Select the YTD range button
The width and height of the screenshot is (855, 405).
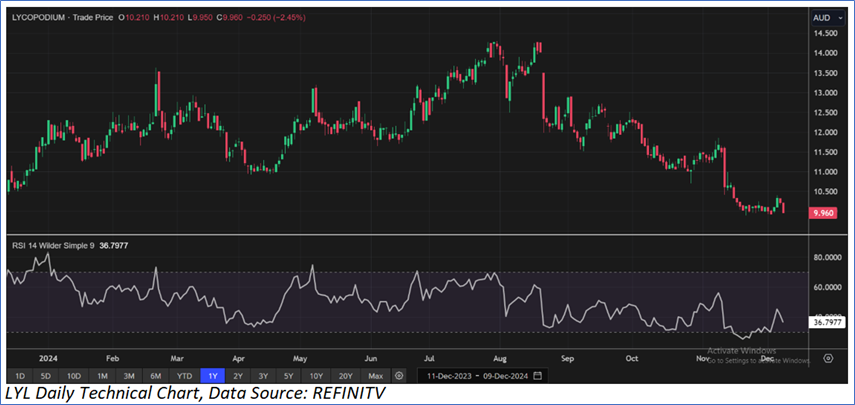[x=184, y=375]
